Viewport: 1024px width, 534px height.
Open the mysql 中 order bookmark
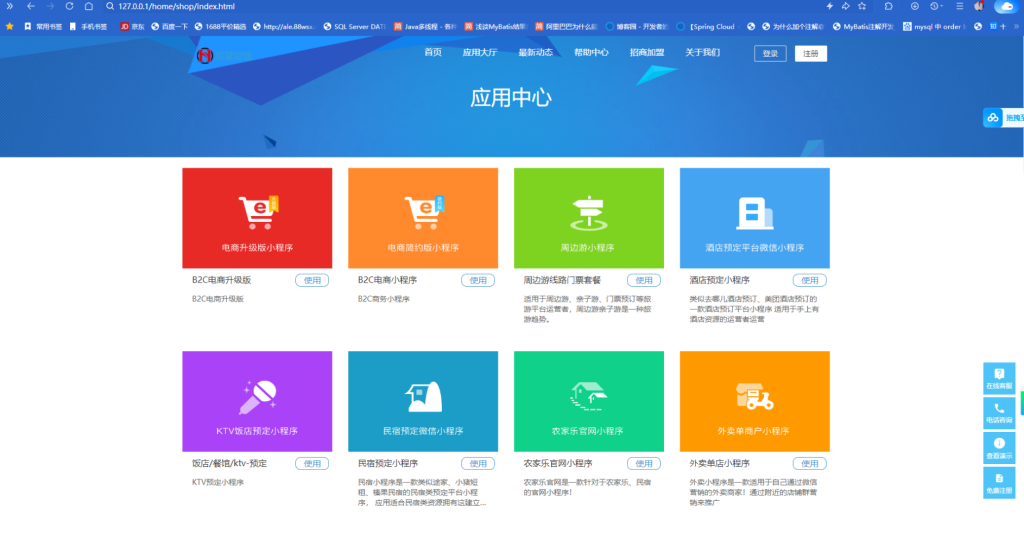click(x=935, y=27)
